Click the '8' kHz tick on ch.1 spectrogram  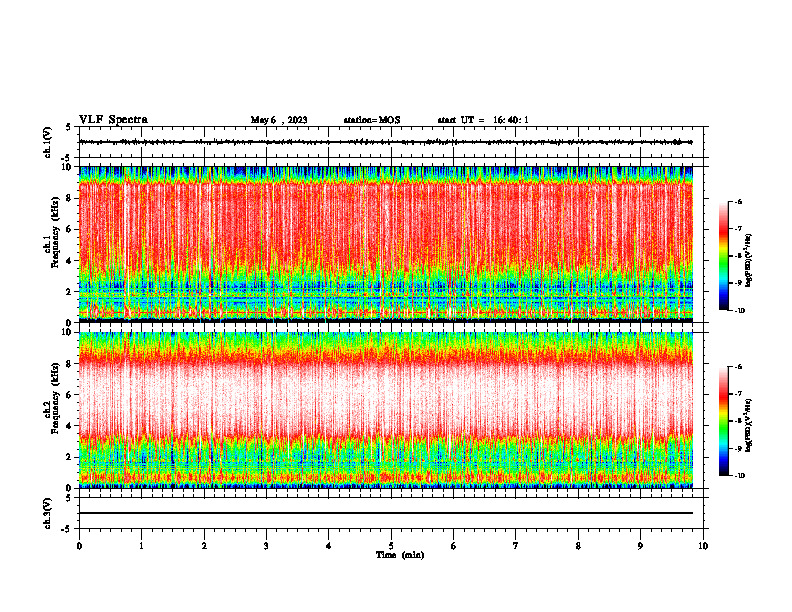click(69, 198)
